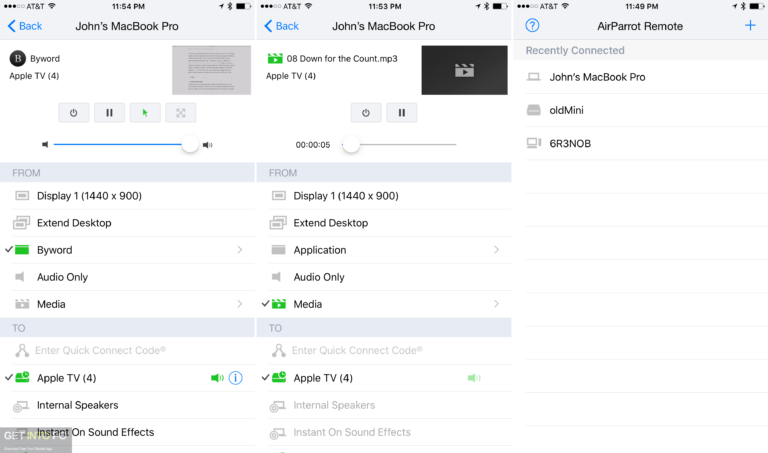The height and width of the screenshot is (453, 768).
Task: Toggle checked Apple TV (4) in mp3 screen
Action: 384,378
